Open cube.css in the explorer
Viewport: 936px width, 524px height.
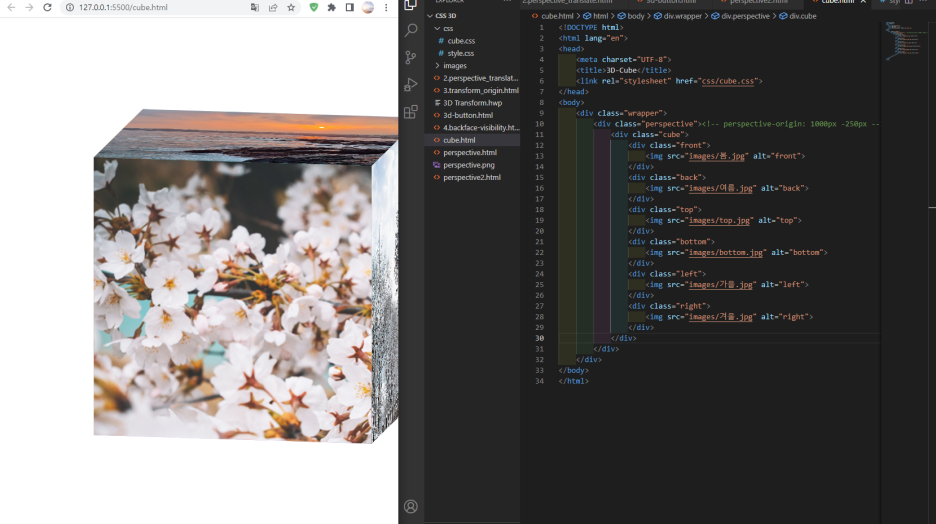point(461,41)
